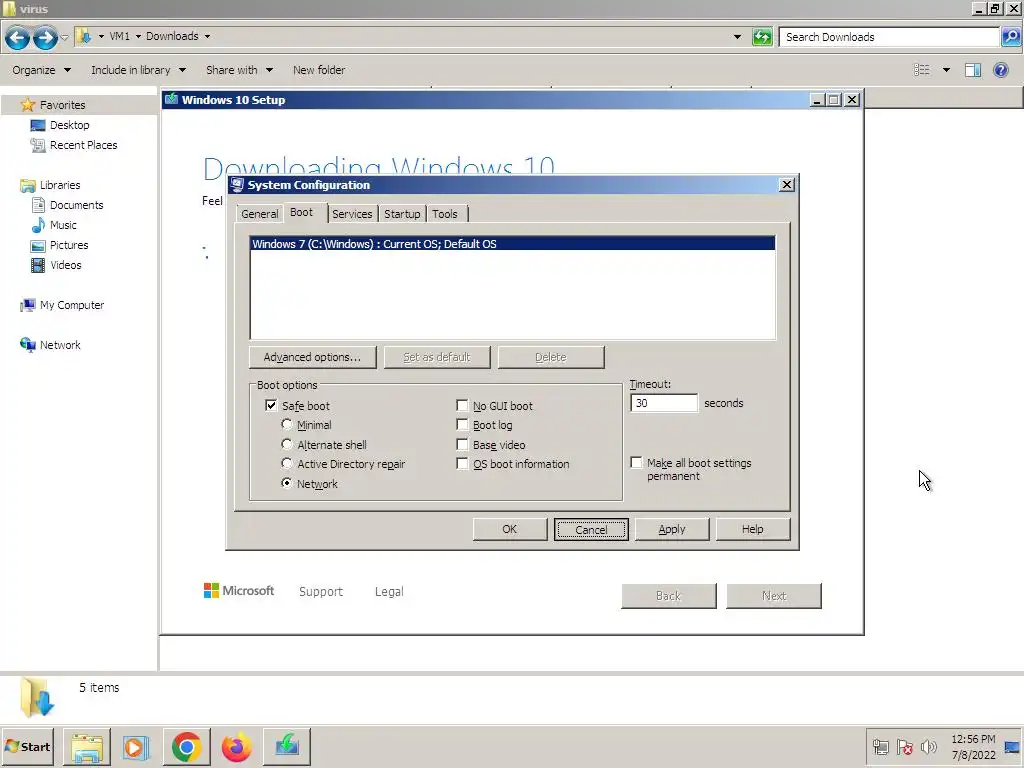Click the Back navigation arrow in Explorer
The height and width of the screenshot is (768, 1024).
point(18,38)
